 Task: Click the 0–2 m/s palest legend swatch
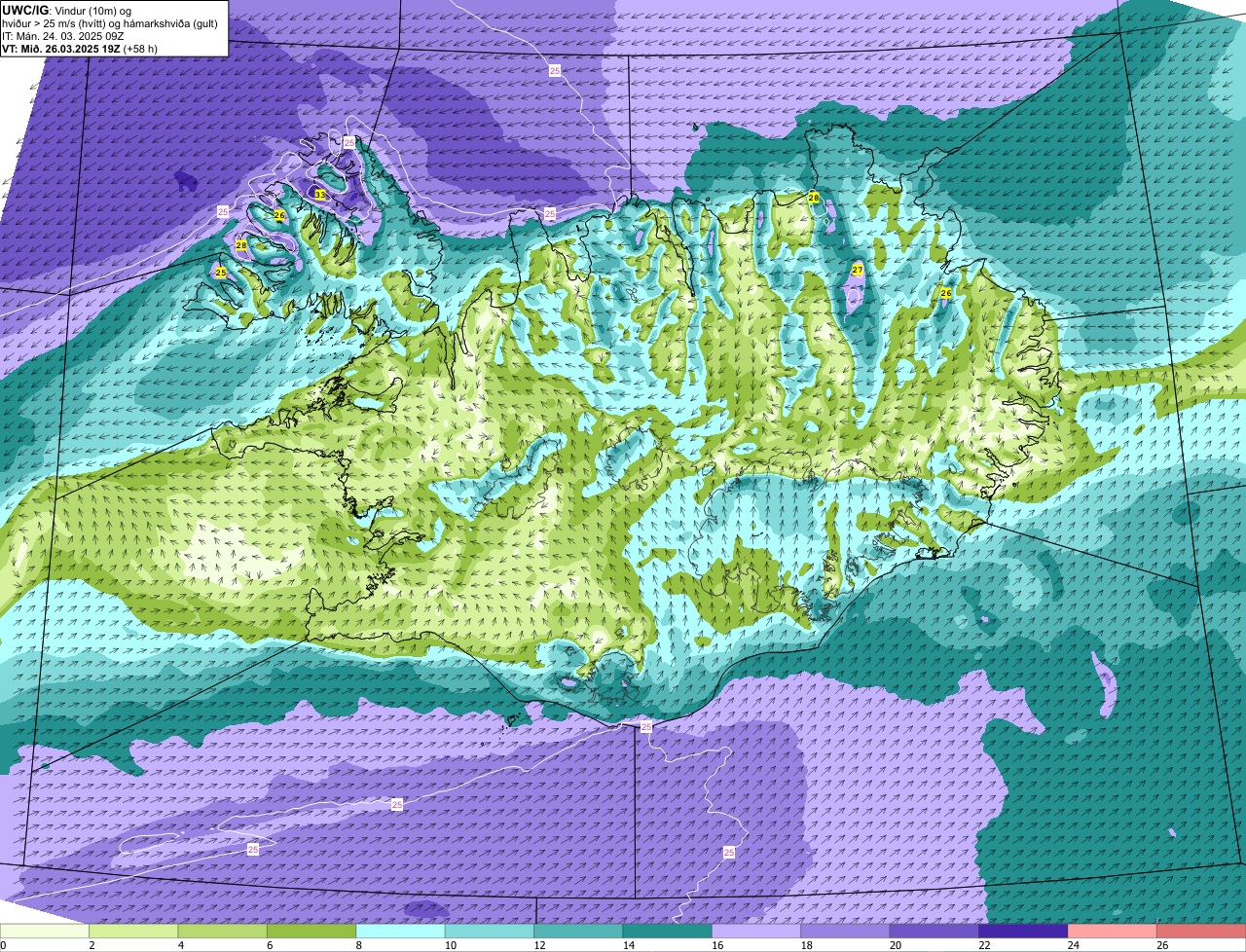pos(45,931)
